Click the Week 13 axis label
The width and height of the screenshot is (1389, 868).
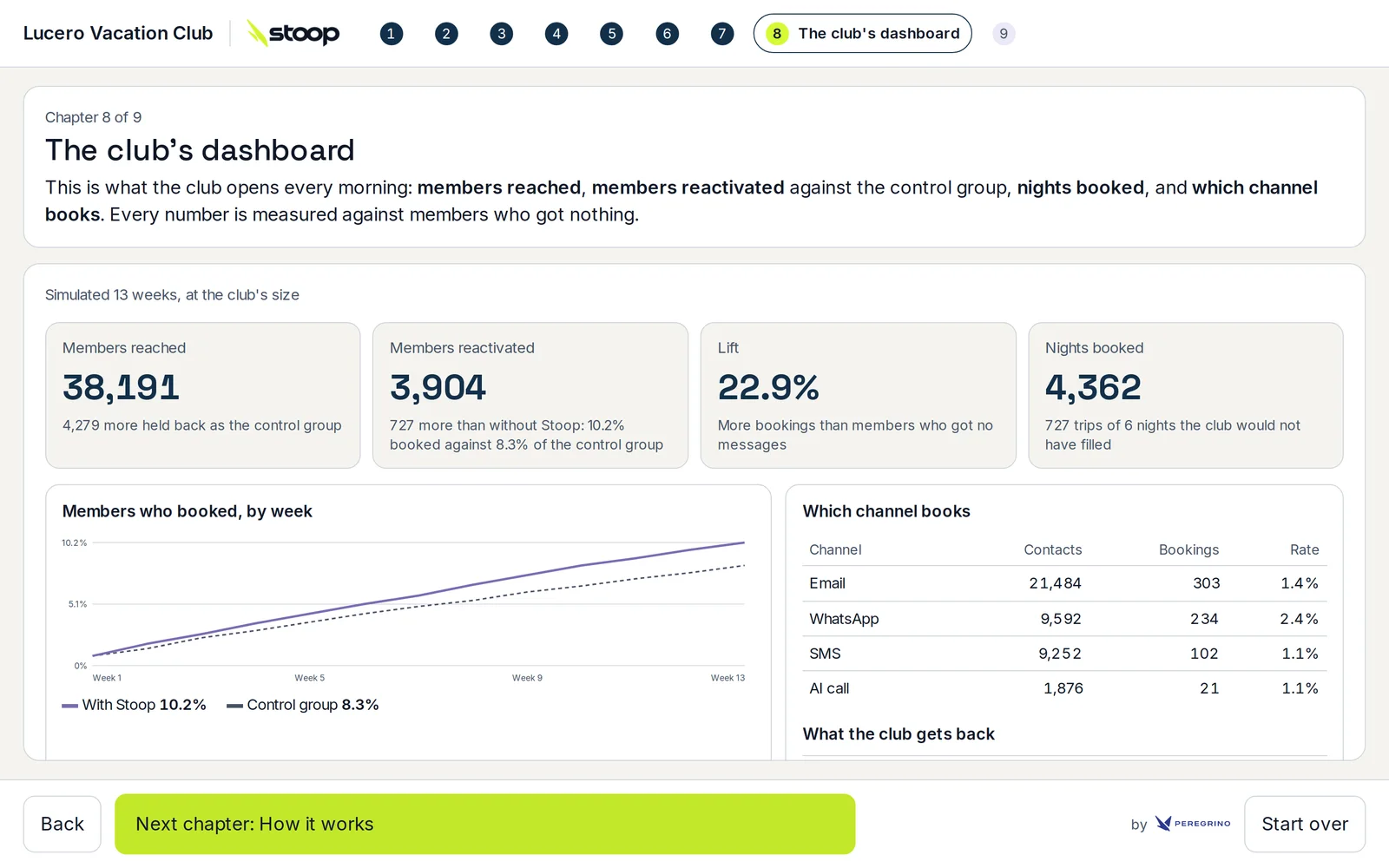tap(727, 678)
